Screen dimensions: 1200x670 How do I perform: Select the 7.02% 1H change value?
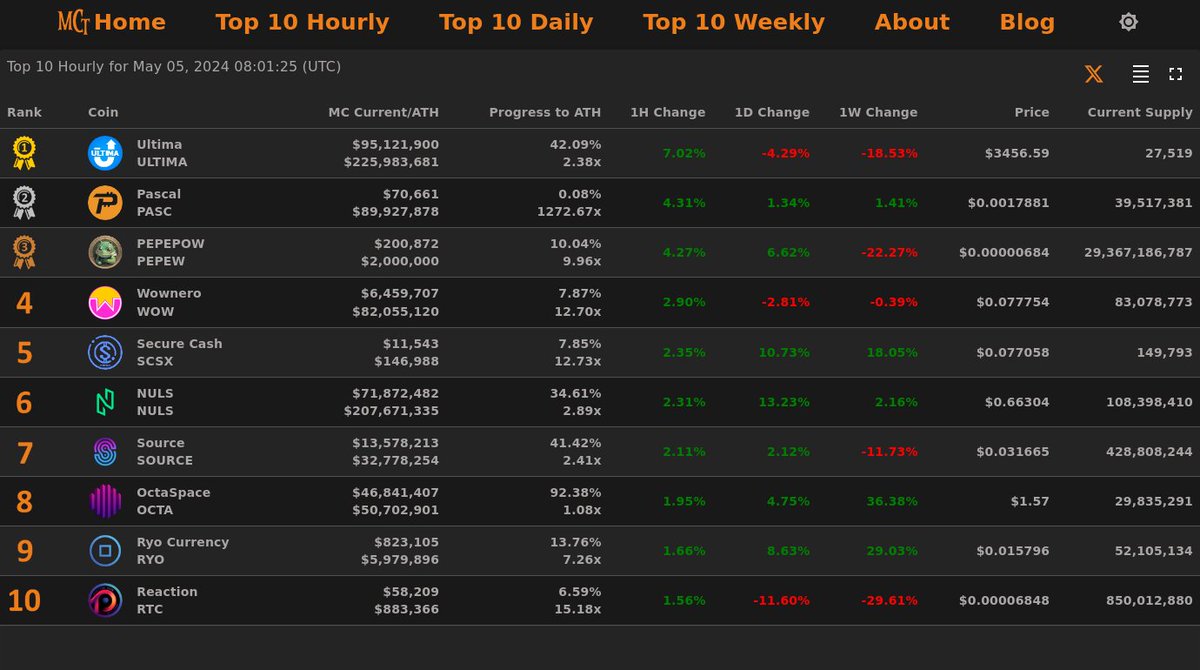(x=684, y=153)
